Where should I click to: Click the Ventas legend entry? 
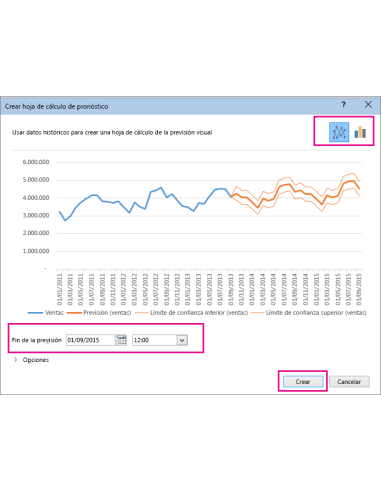(x=46, y=313)
